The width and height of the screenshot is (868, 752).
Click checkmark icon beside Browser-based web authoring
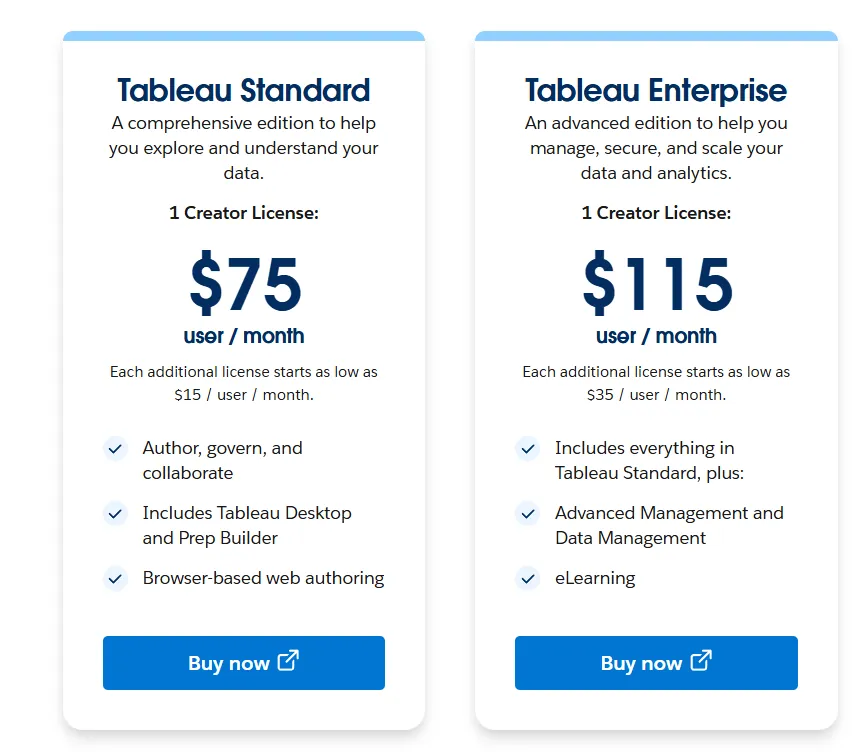[115, 578]
